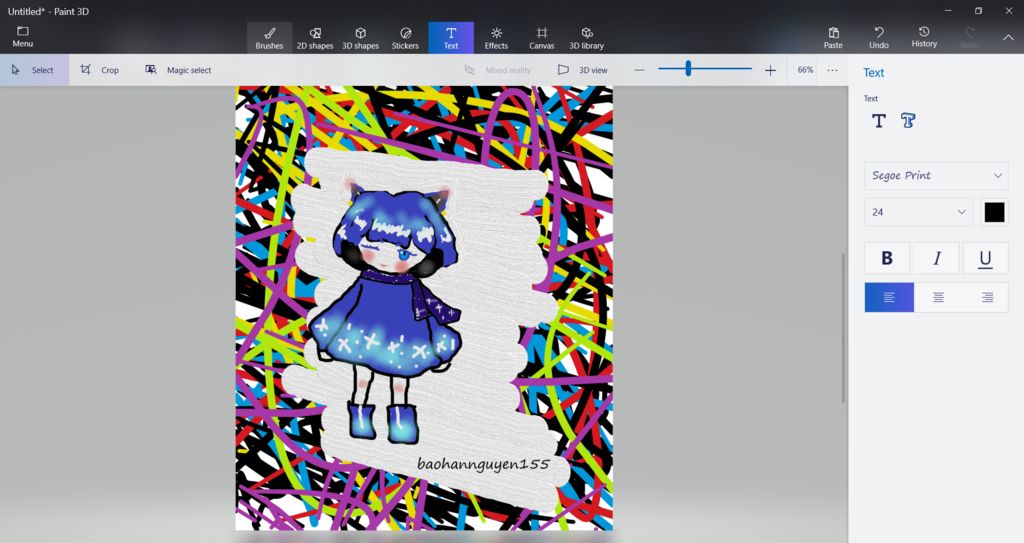Select the Brushes tool

tap(269, 38)
